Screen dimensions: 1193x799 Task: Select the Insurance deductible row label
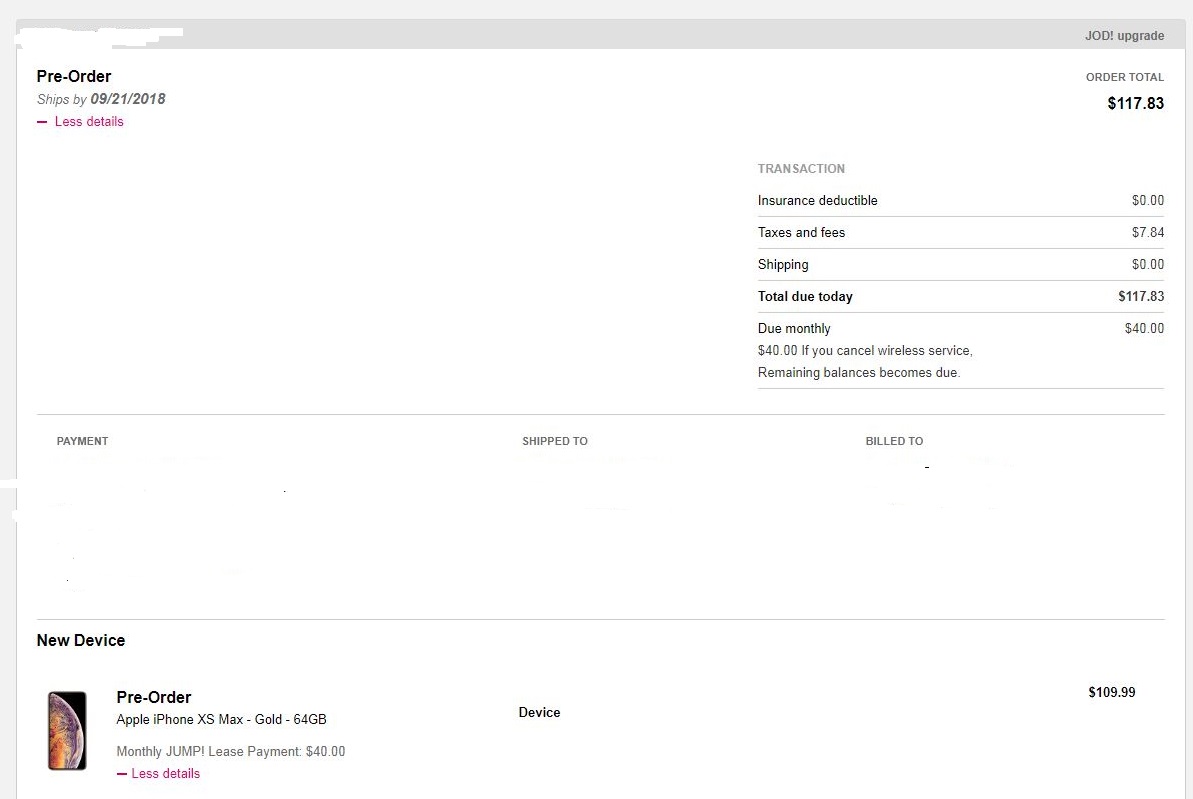click(817, 200)
